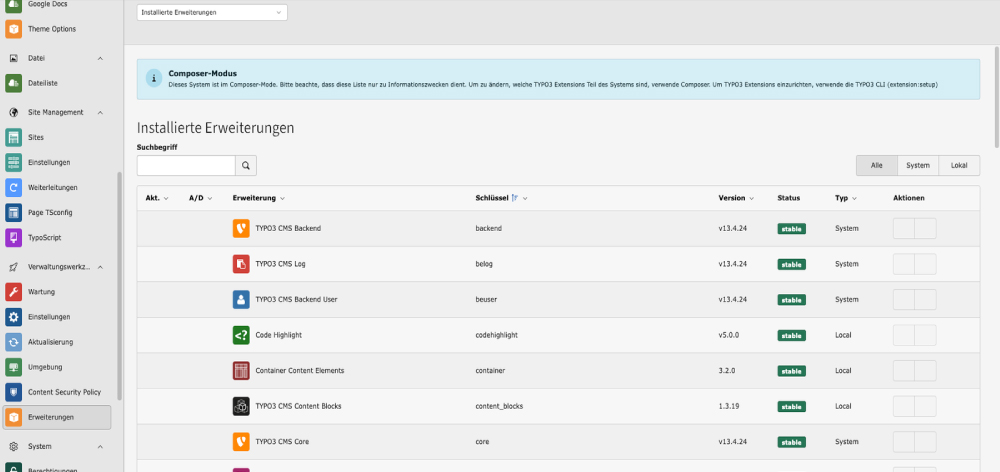Click TYPO3 CMS Backend extension icon
This screenshot has width=1000, height=472.
click(x=241, y=228)
